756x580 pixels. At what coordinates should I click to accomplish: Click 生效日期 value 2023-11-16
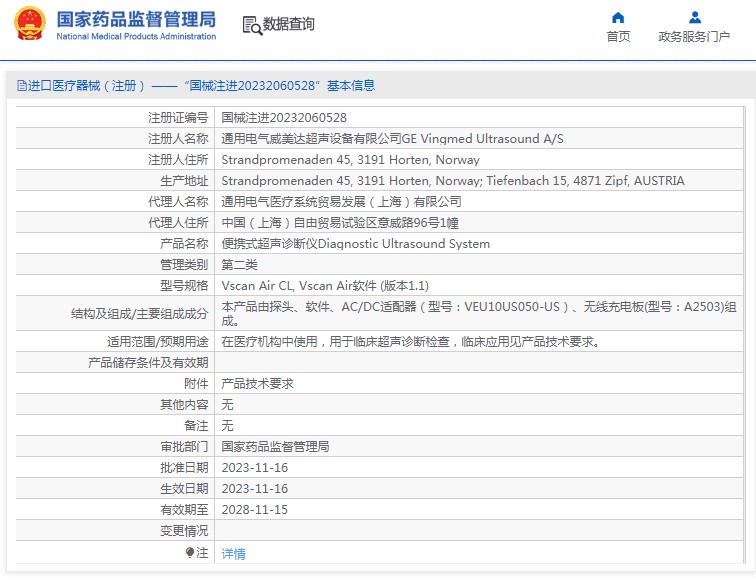click(x=255, y=489)
